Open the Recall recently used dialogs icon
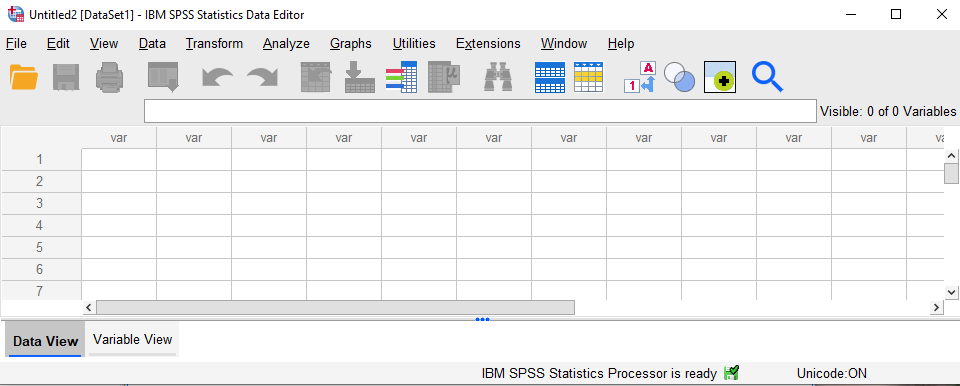The image size is (960, 386). click(163, 77)
